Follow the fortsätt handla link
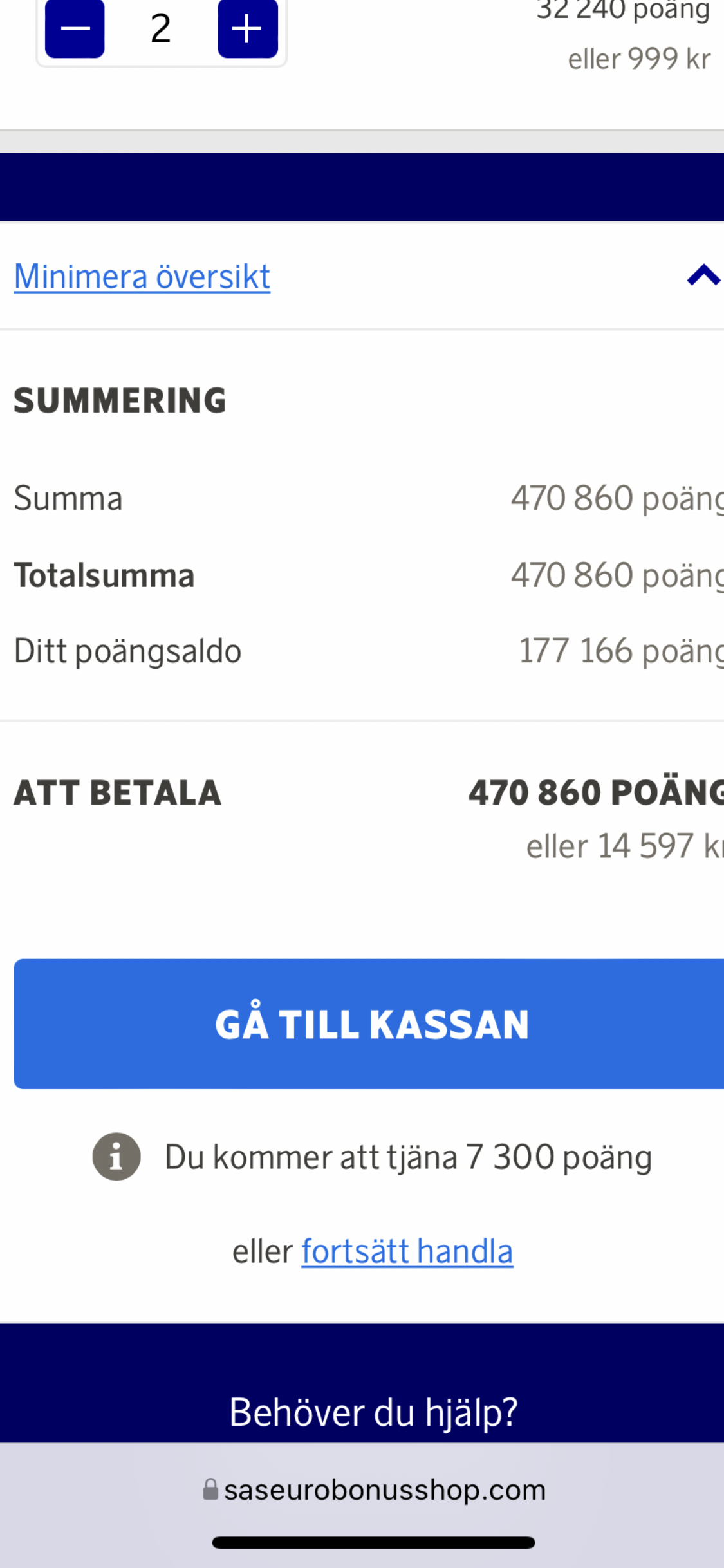The height and width of the screenshot is (1568, 724). pos(407,1251)
